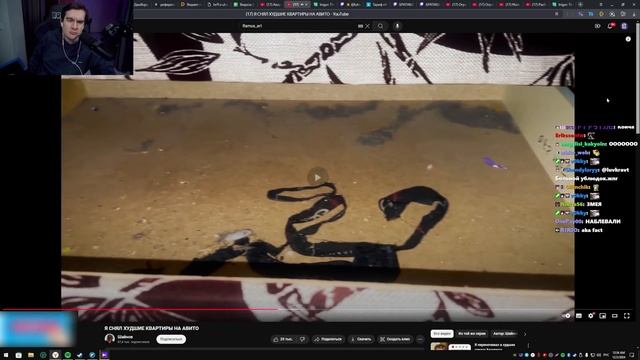Open browser downloads icon in toolbar
The width and height of the screenshot is (640, 360).
point(634,14)
